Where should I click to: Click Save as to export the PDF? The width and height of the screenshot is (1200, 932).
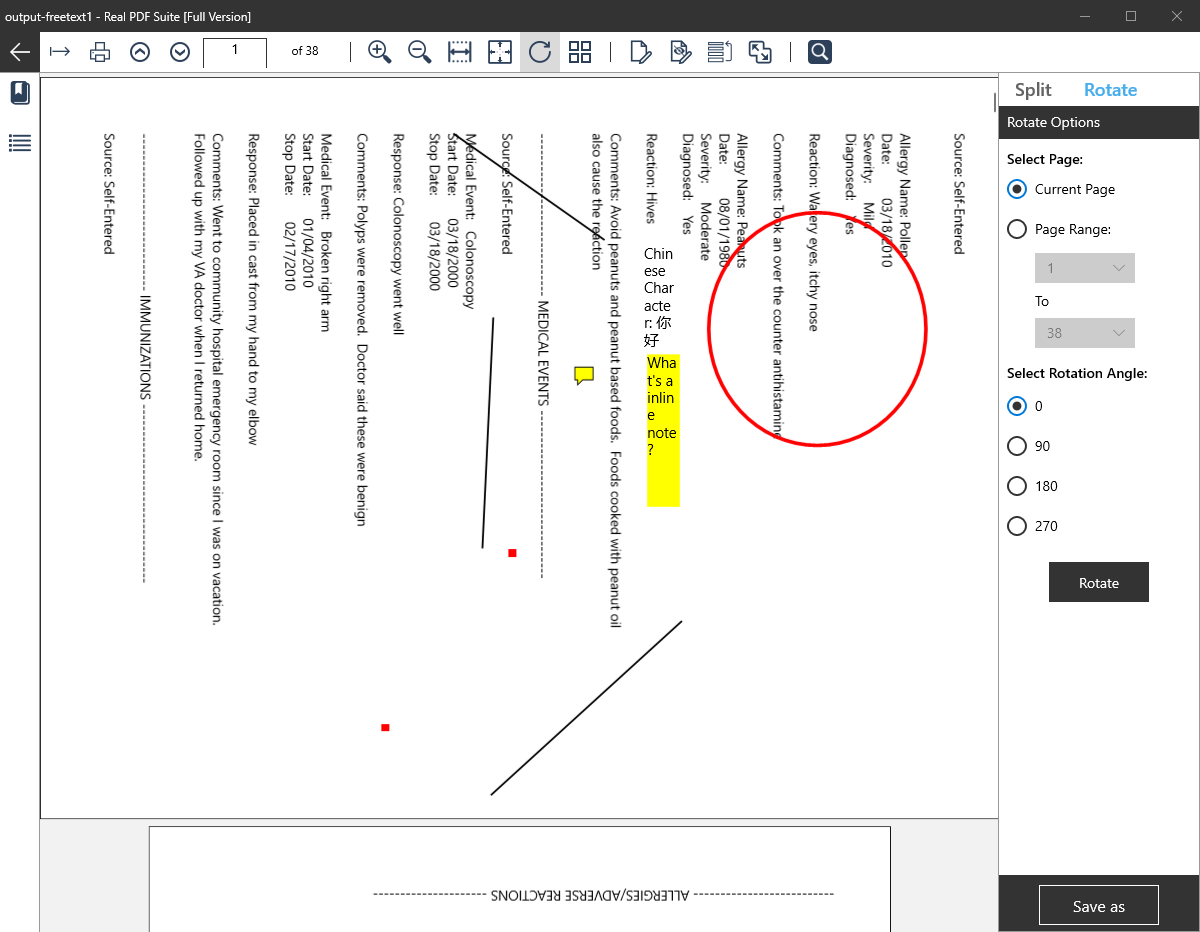pos(1098,905)
